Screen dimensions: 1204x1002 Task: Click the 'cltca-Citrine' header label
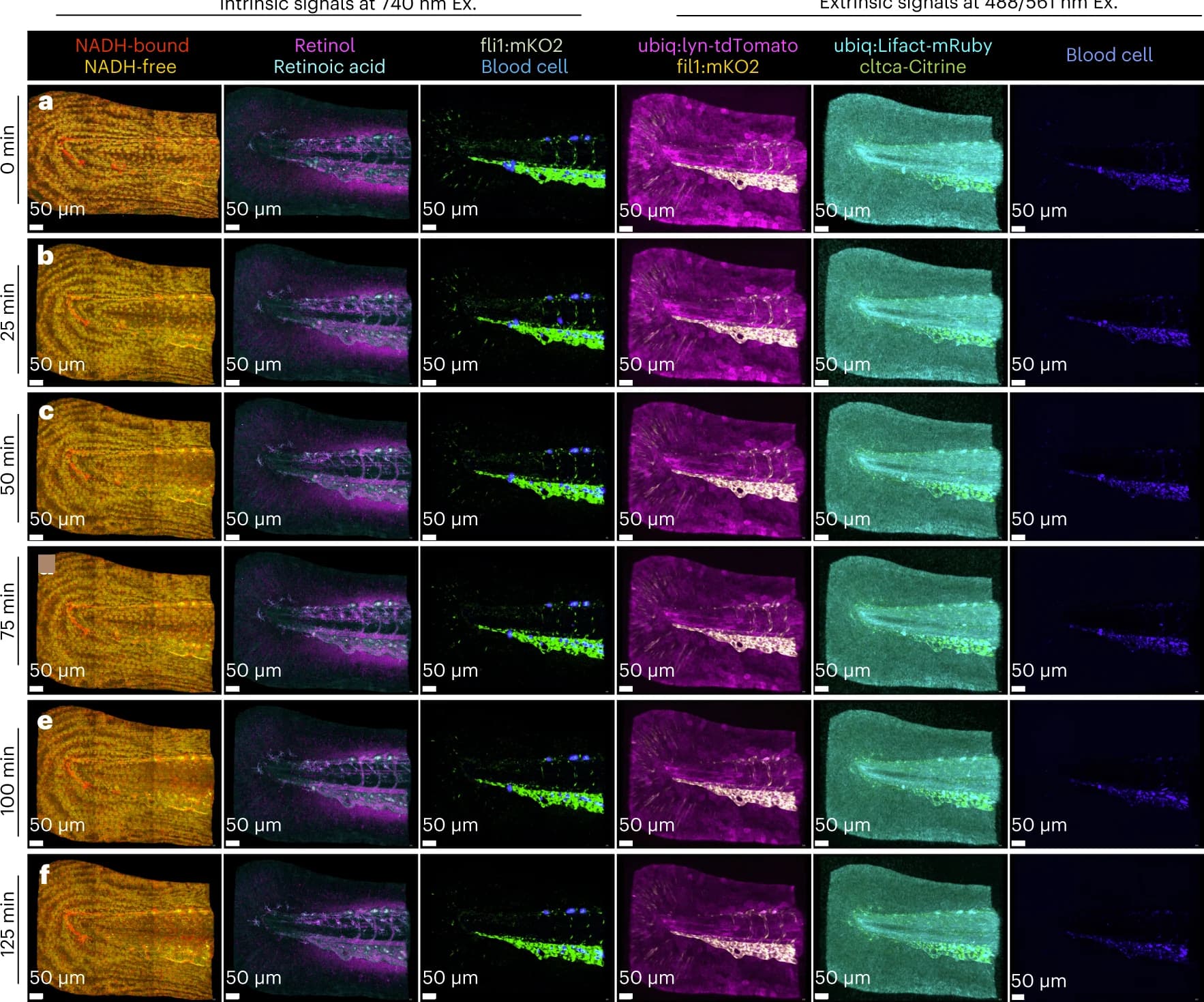(x=913, y=66)
